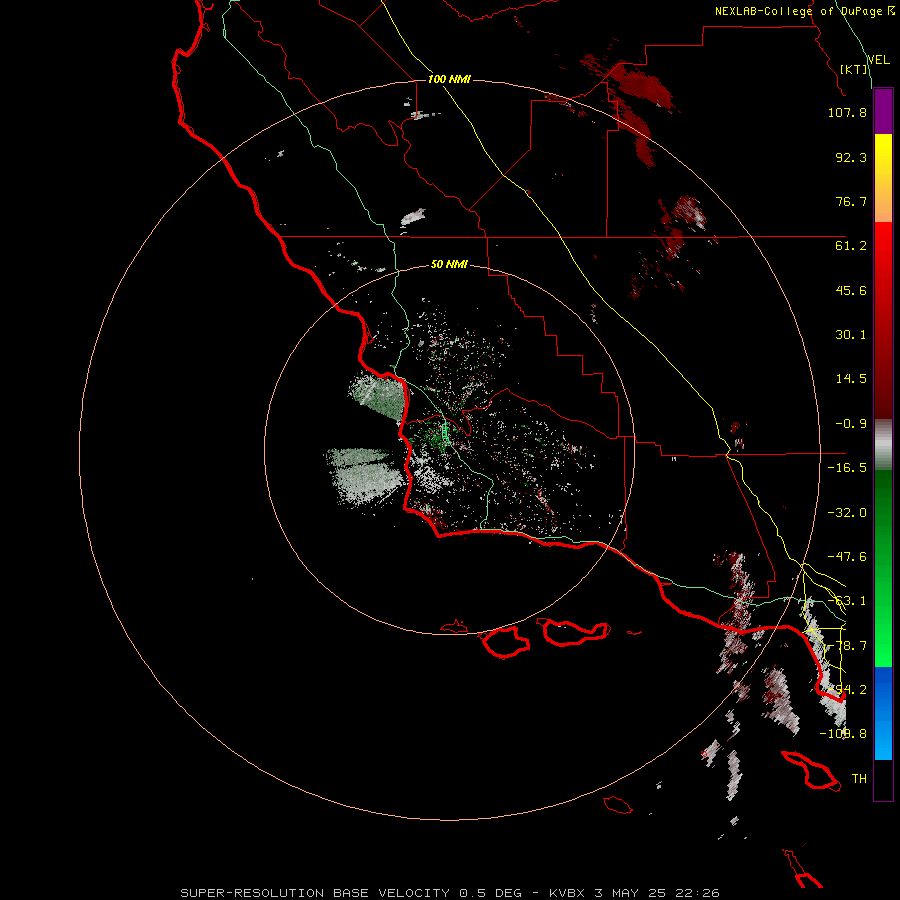This screenshot has height=900, width=900.
Task: Select the -32.0 scale value
Action: click(847, 513)
